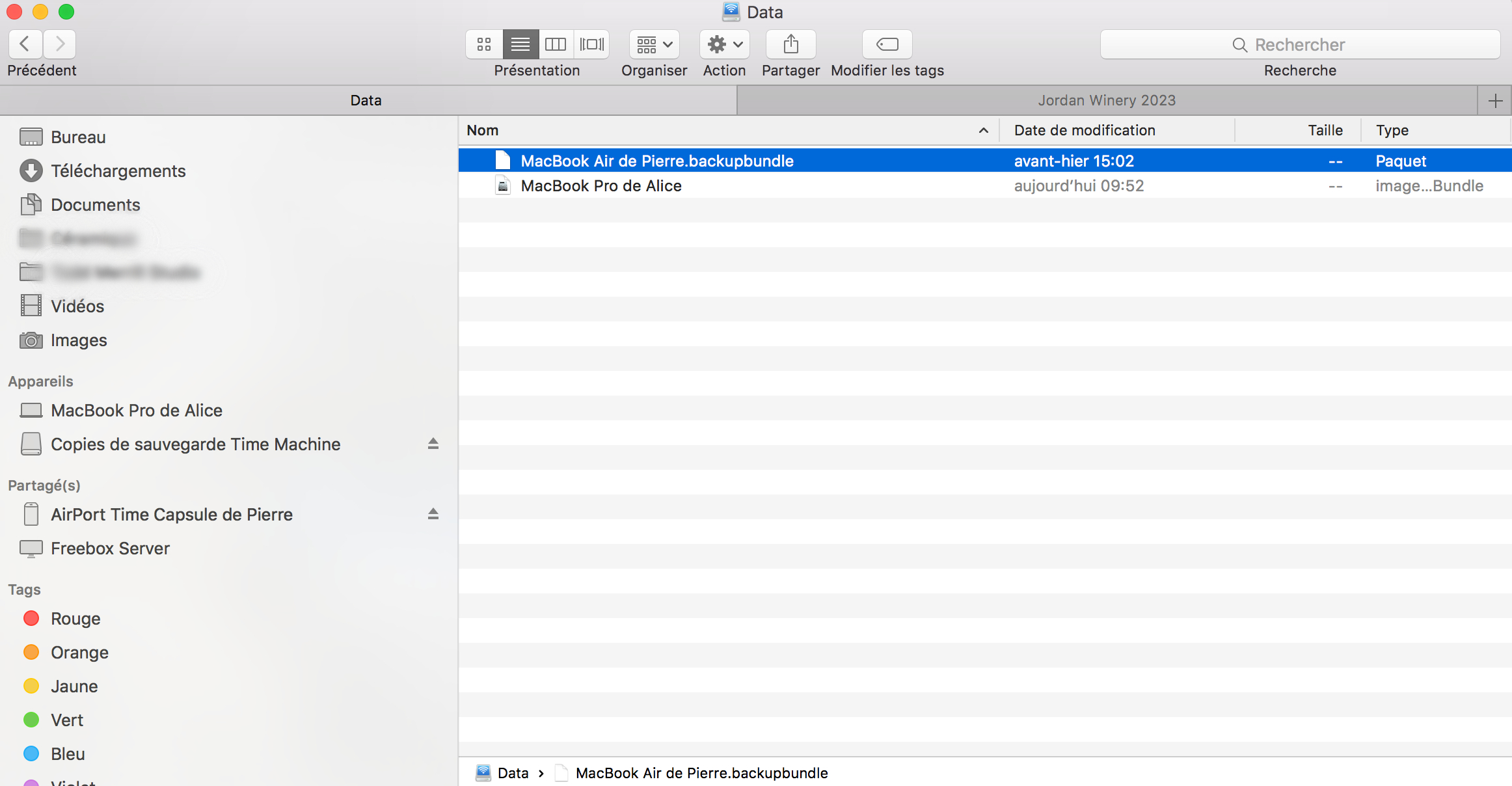Click the Modifier les tags icon
Viewport: 1512px width, 786px height.
pos(887,44)
